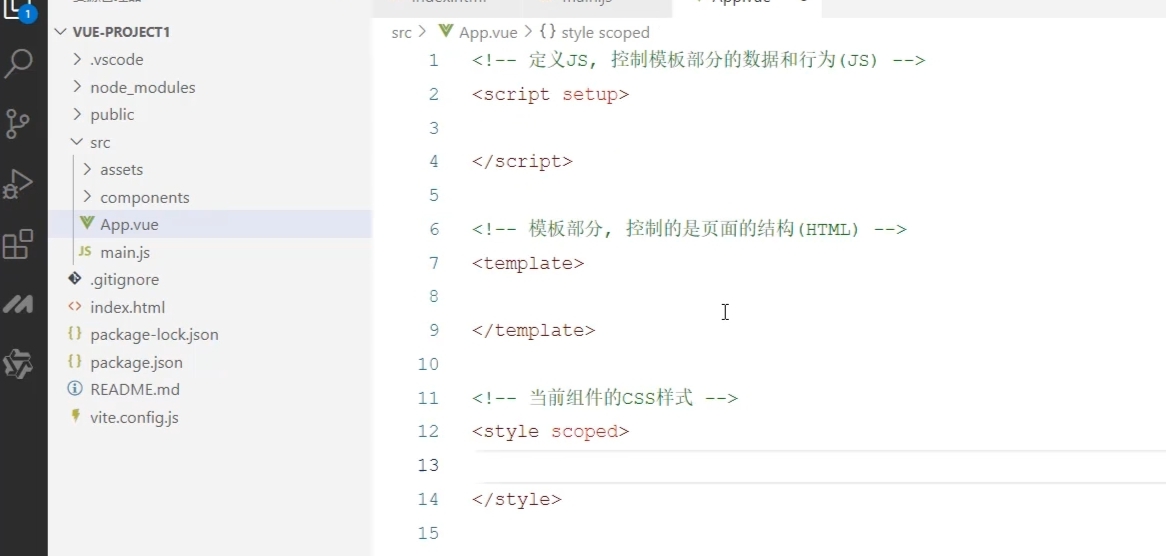Click line number 1 in the gutter
Screen dimensions: 1166x556
434,60
